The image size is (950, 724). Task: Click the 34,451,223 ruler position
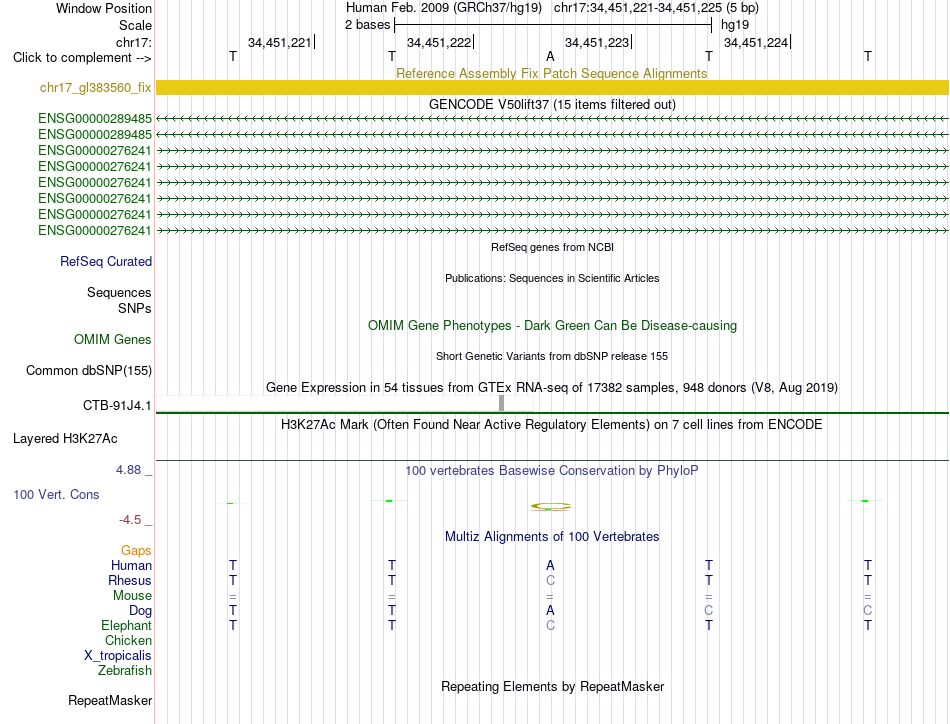pyautogui.click(x=597, y=42)
